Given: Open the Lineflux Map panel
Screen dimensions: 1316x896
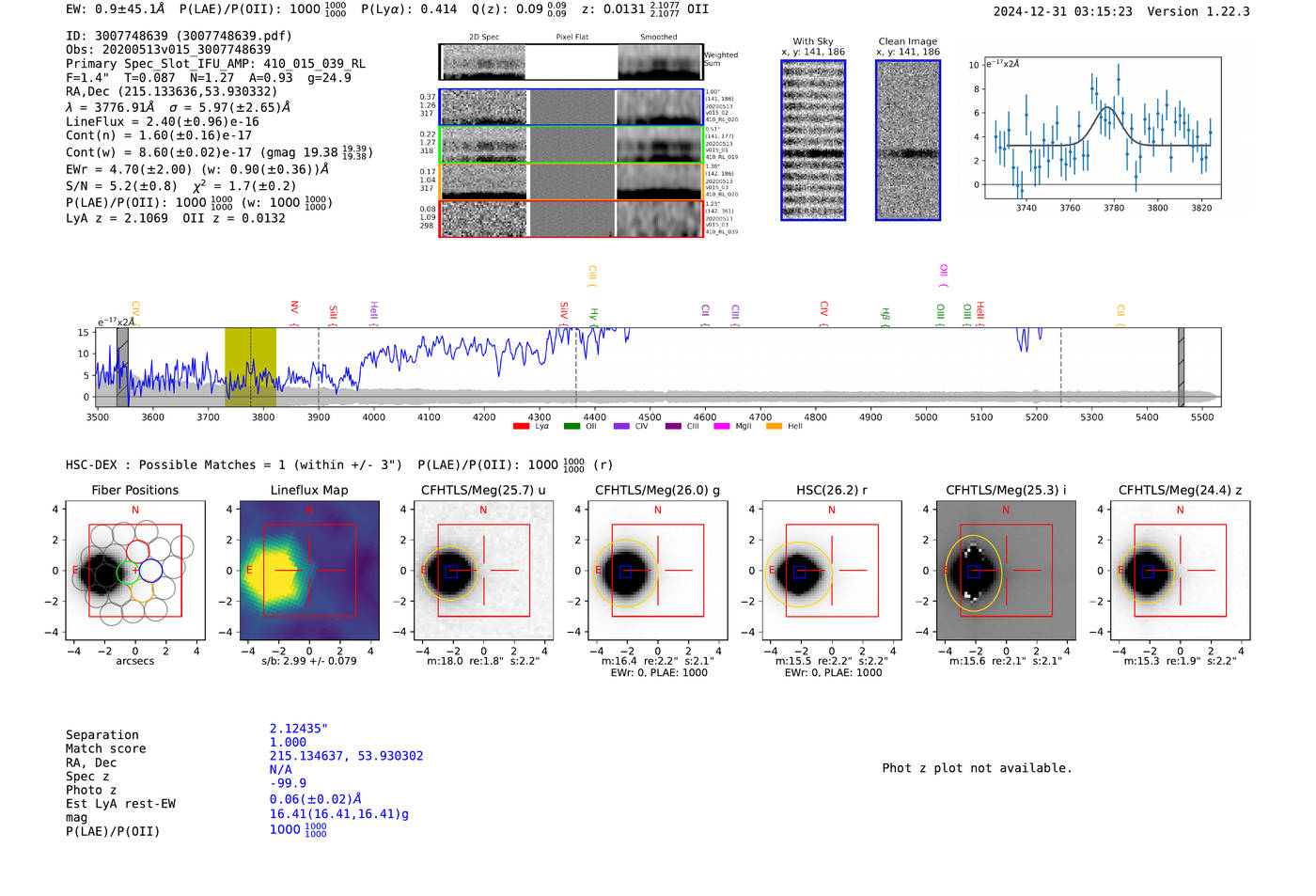Looking at the screenshot, I should [309, 570].
